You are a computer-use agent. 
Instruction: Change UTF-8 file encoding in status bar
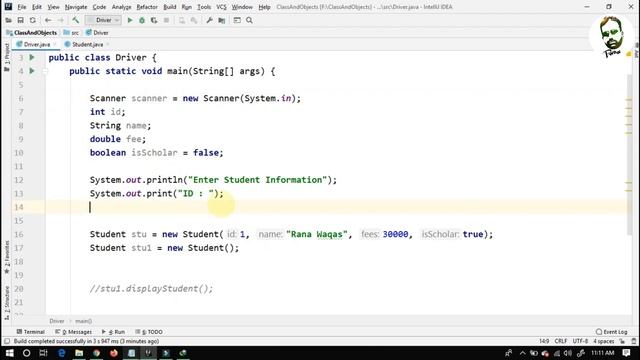(580, 341)
